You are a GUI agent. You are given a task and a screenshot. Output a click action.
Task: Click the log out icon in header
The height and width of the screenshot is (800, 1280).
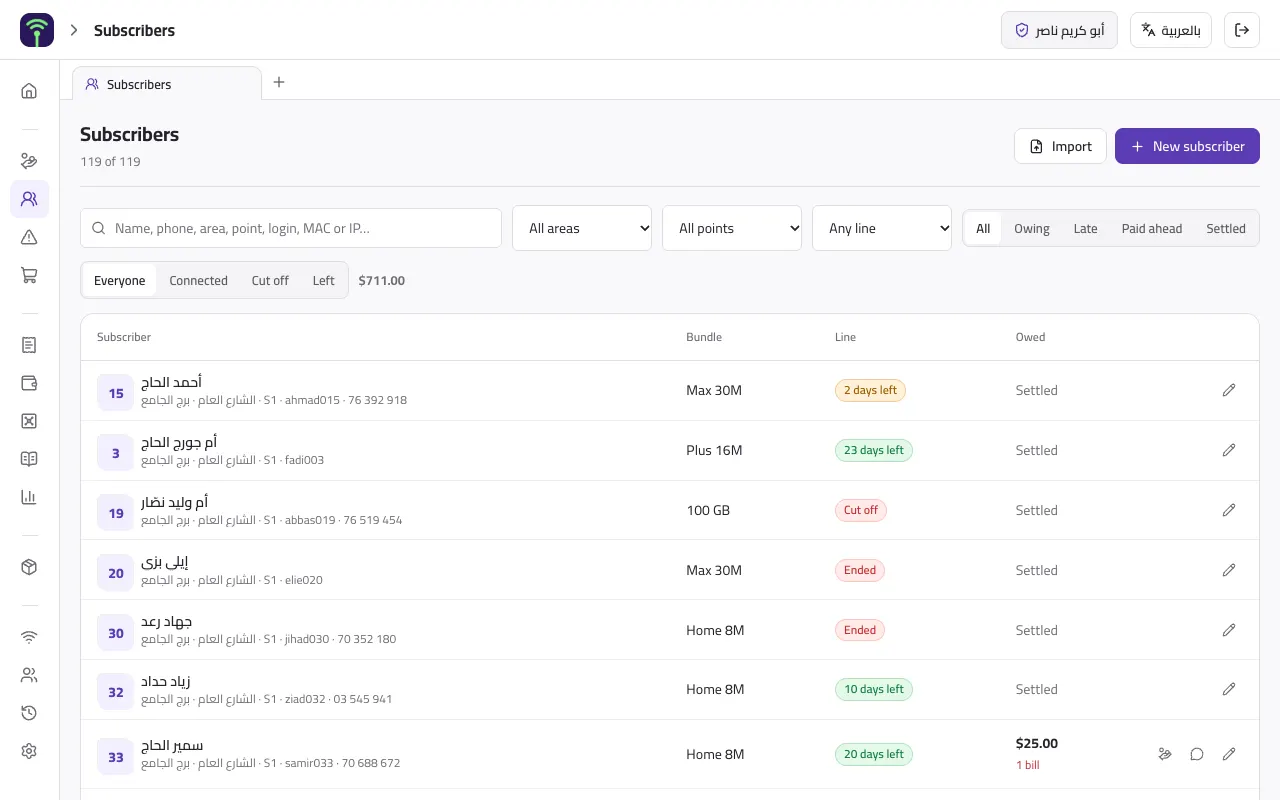click(1242, 30)
